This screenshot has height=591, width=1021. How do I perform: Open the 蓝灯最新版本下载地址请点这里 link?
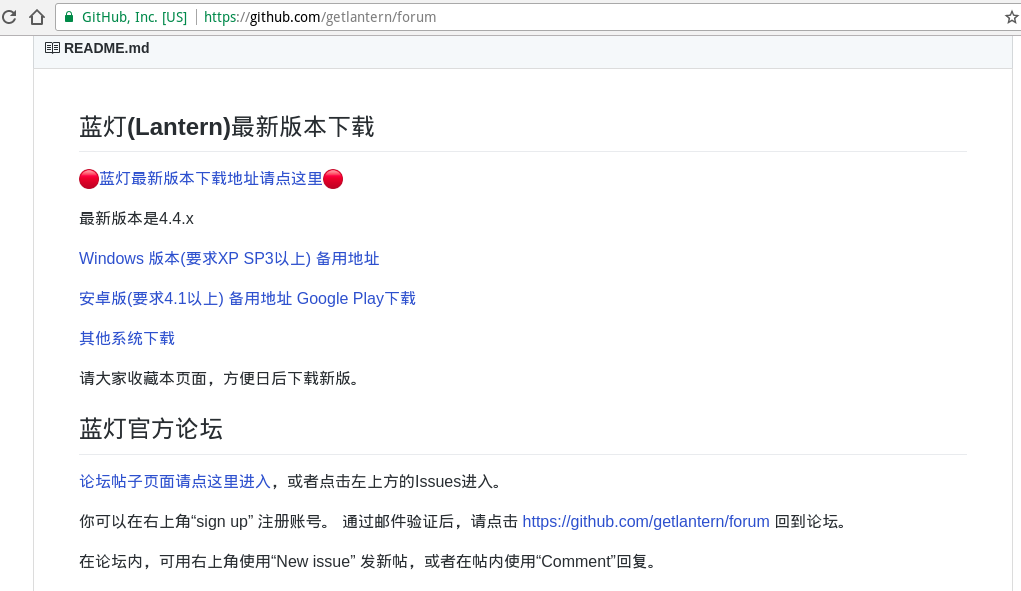click(x=211, y=178)
